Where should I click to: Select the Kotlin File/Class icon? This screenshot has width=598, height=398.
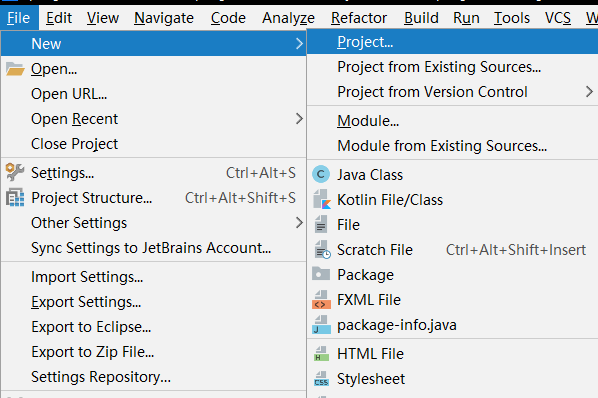tap(322, 199)
